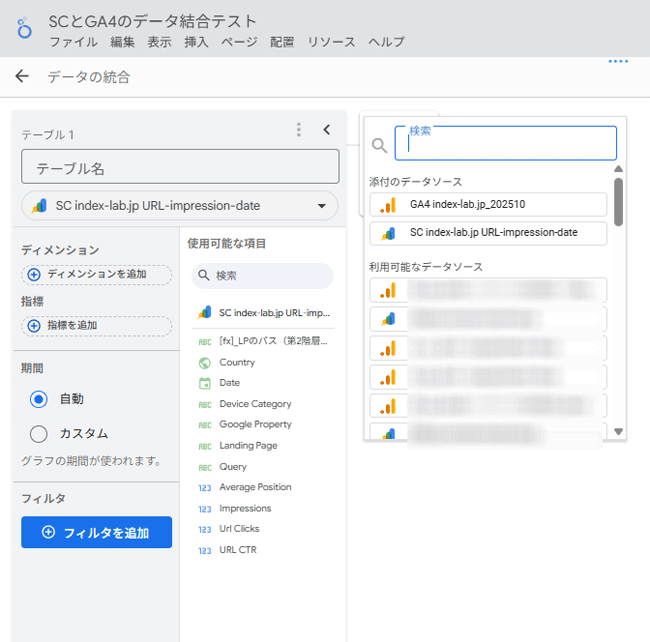Click the ABC type icon beside Google Property
The height and width of the screenshot is (642, 650).
205,425
